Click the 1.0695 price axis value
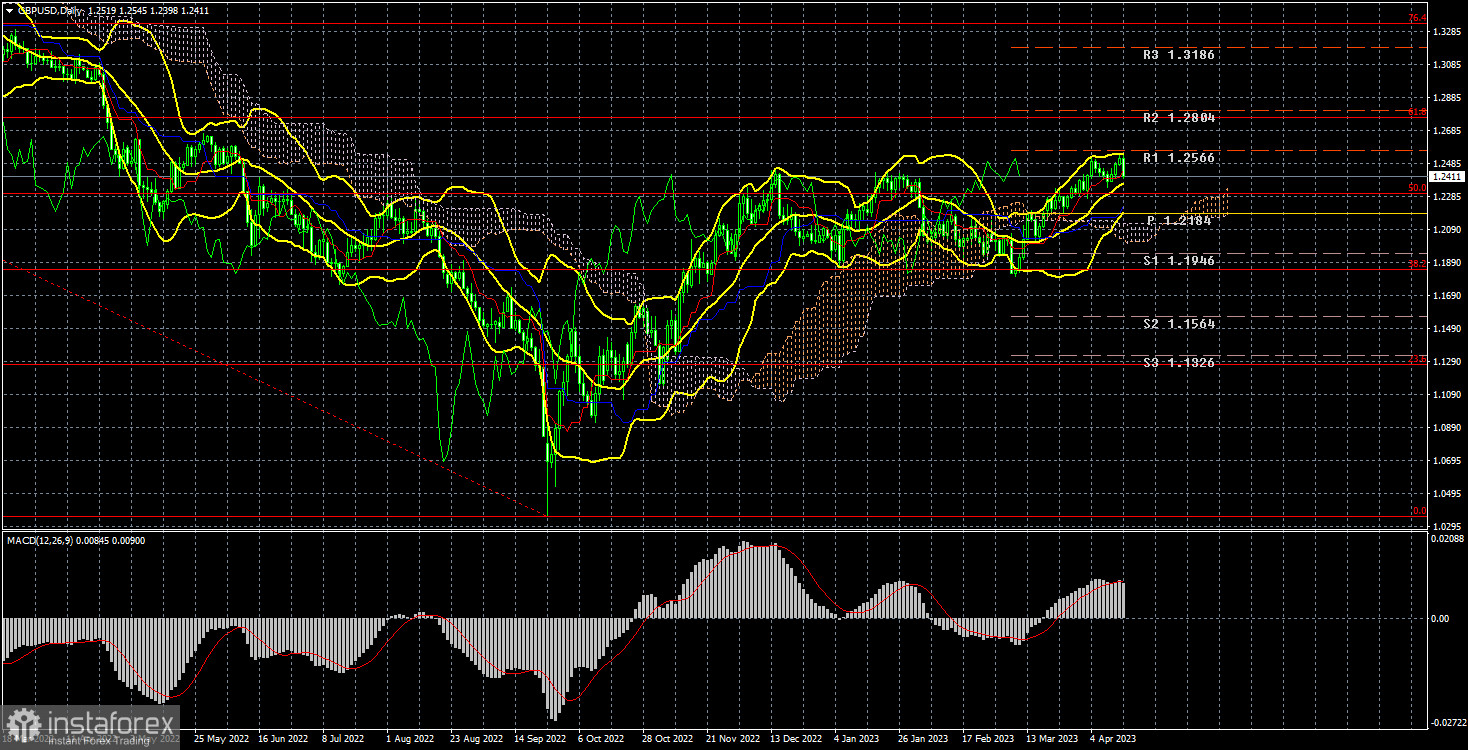The image size is (1468, 750). coord(1446,461)
